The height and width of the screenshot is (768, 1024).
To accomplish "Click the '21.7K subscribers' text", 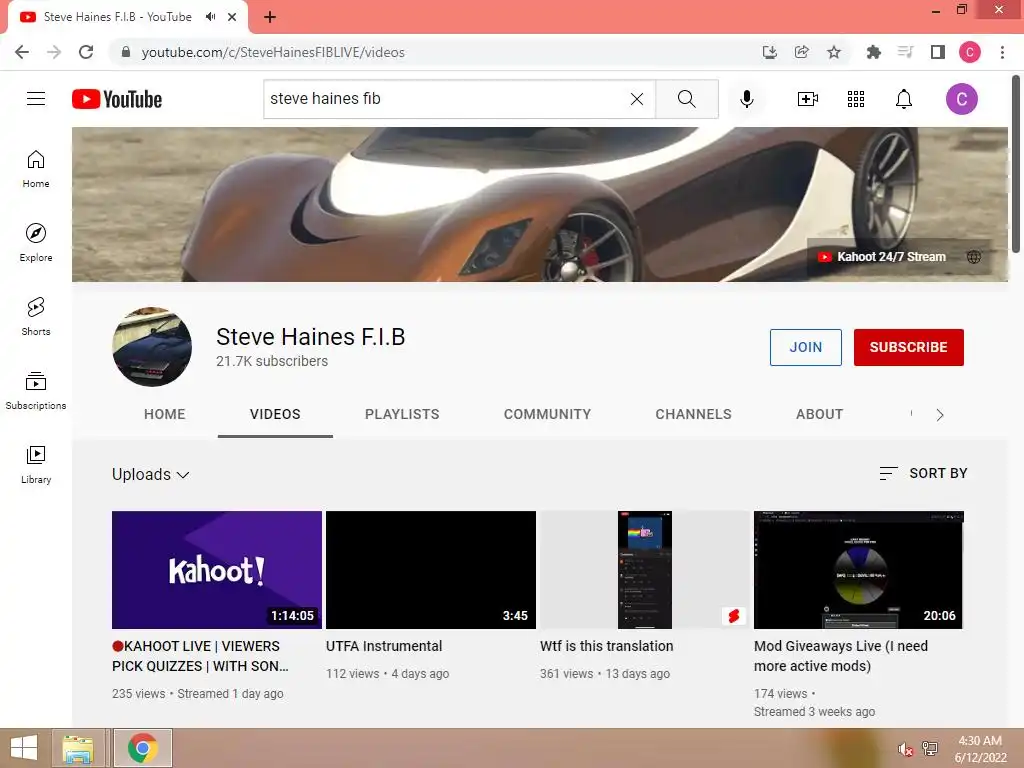I will point(272,361).
